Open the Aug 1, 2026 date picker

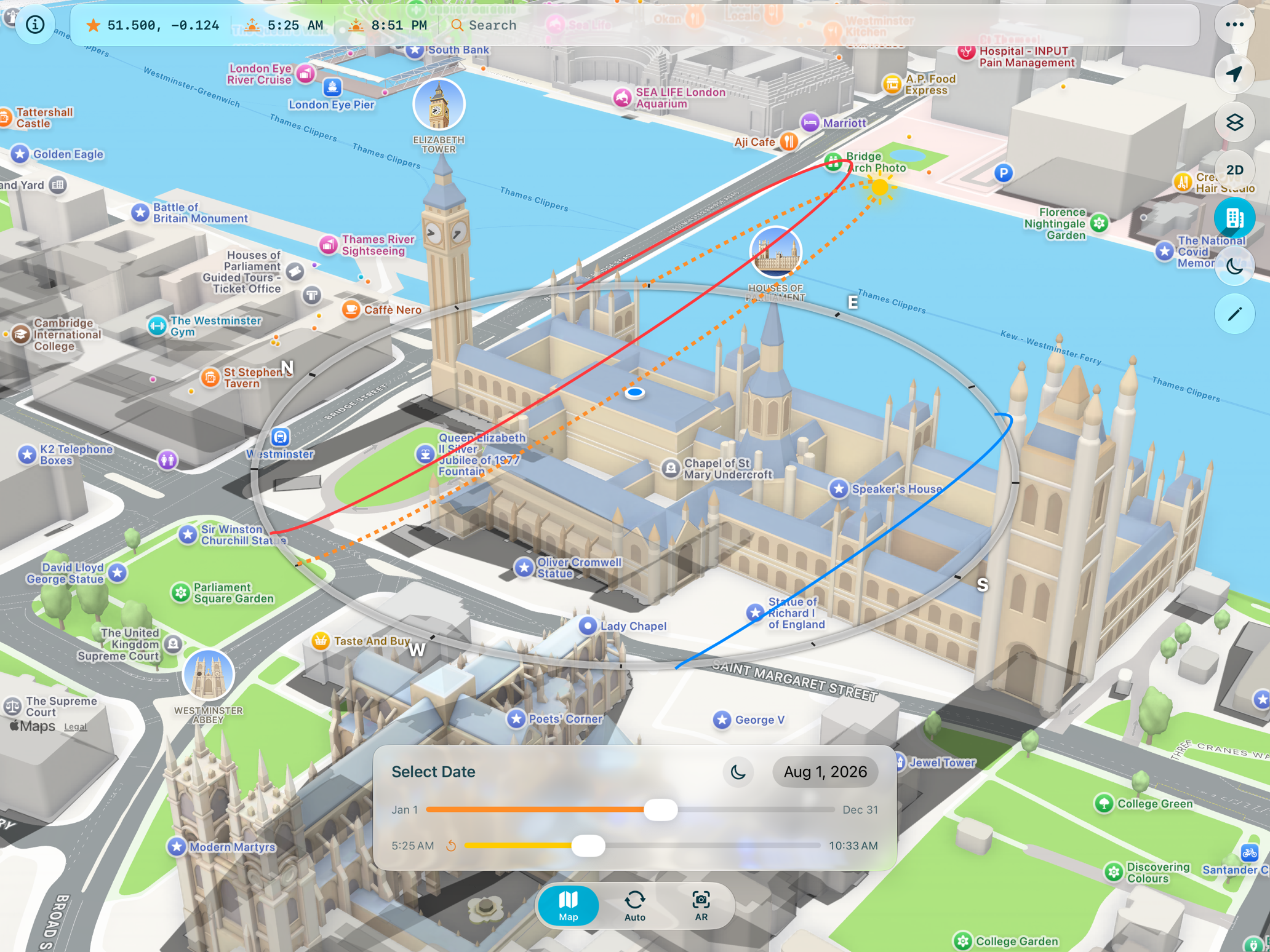coord(825,772)
